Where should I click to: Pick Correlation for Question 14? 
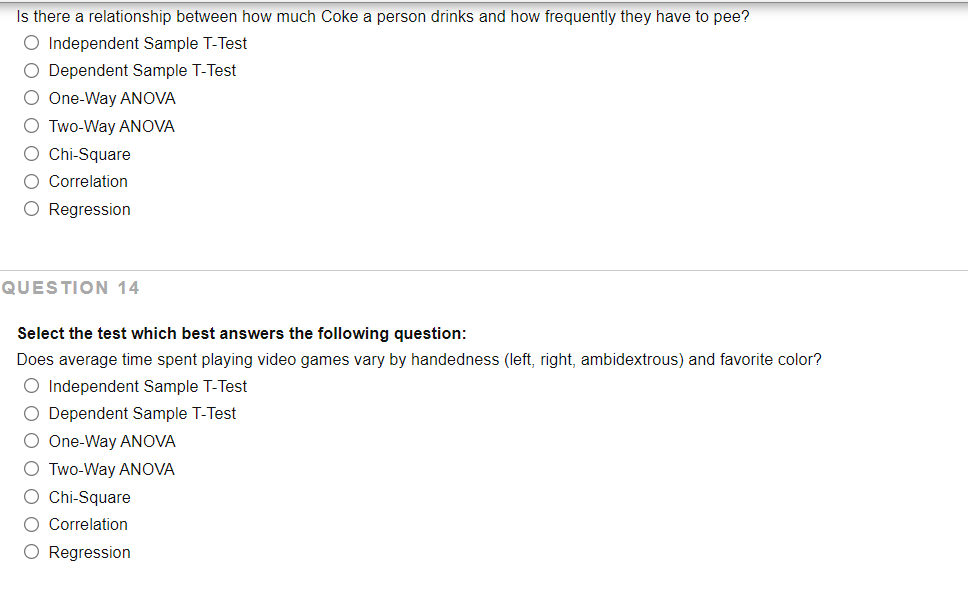[31, 524]
